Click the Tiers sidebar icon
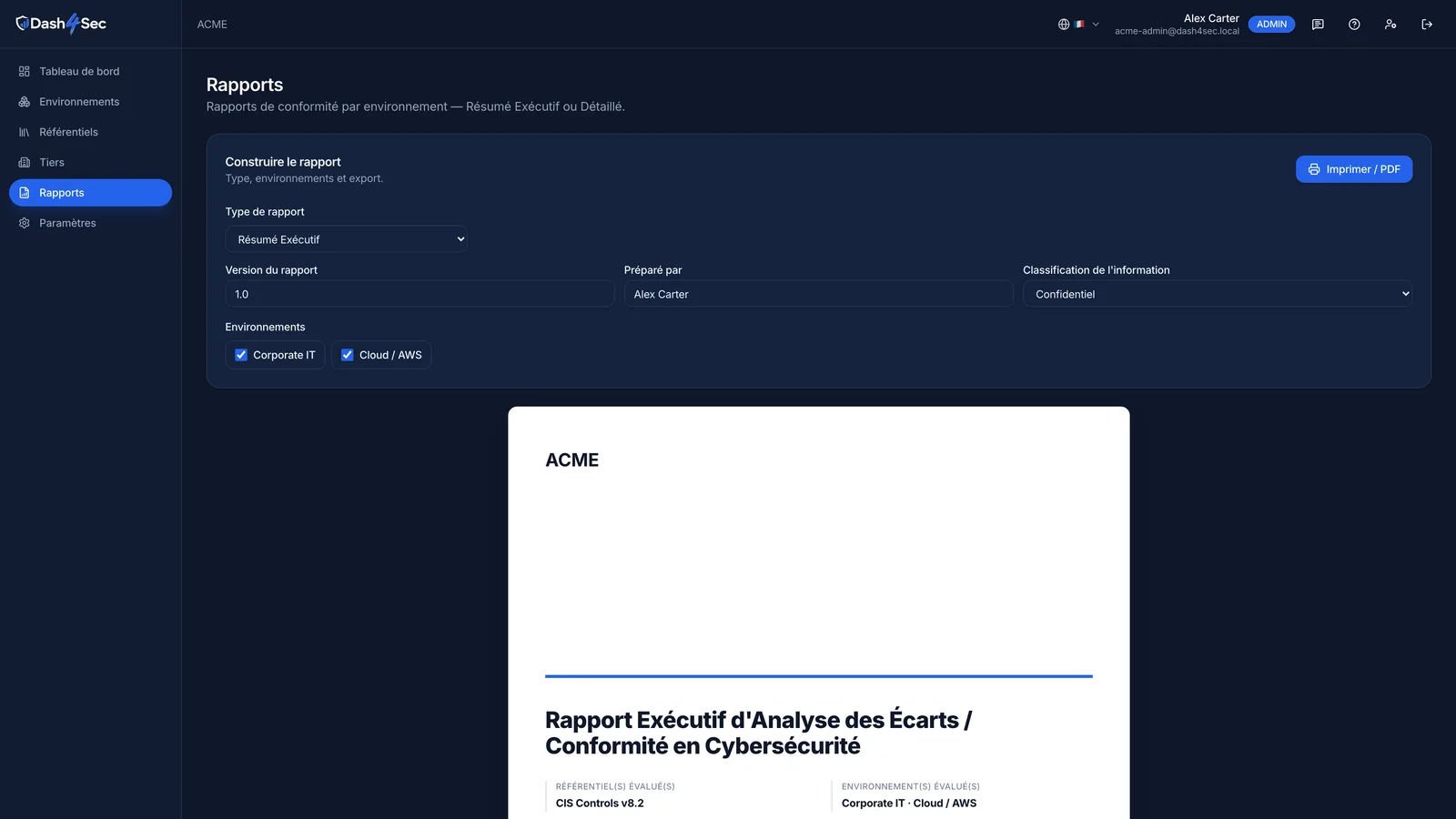Image resolution: width=1456 pixels, height=819 pixels. [25, 162]
